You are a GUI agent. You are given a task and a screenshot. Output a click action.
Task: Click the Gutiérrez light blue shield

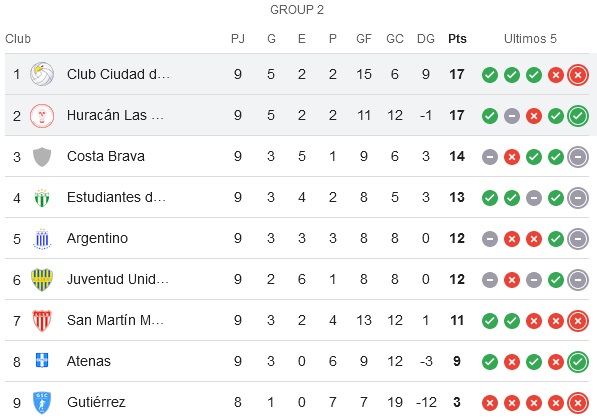(42, 403)
